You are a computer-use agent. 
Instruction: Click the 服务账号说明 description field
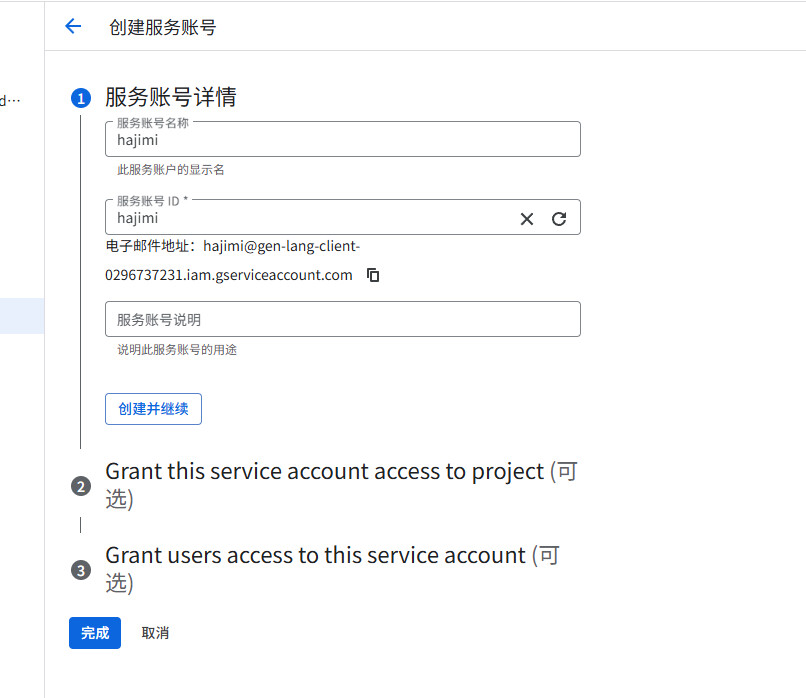click(x=342, y=319)
